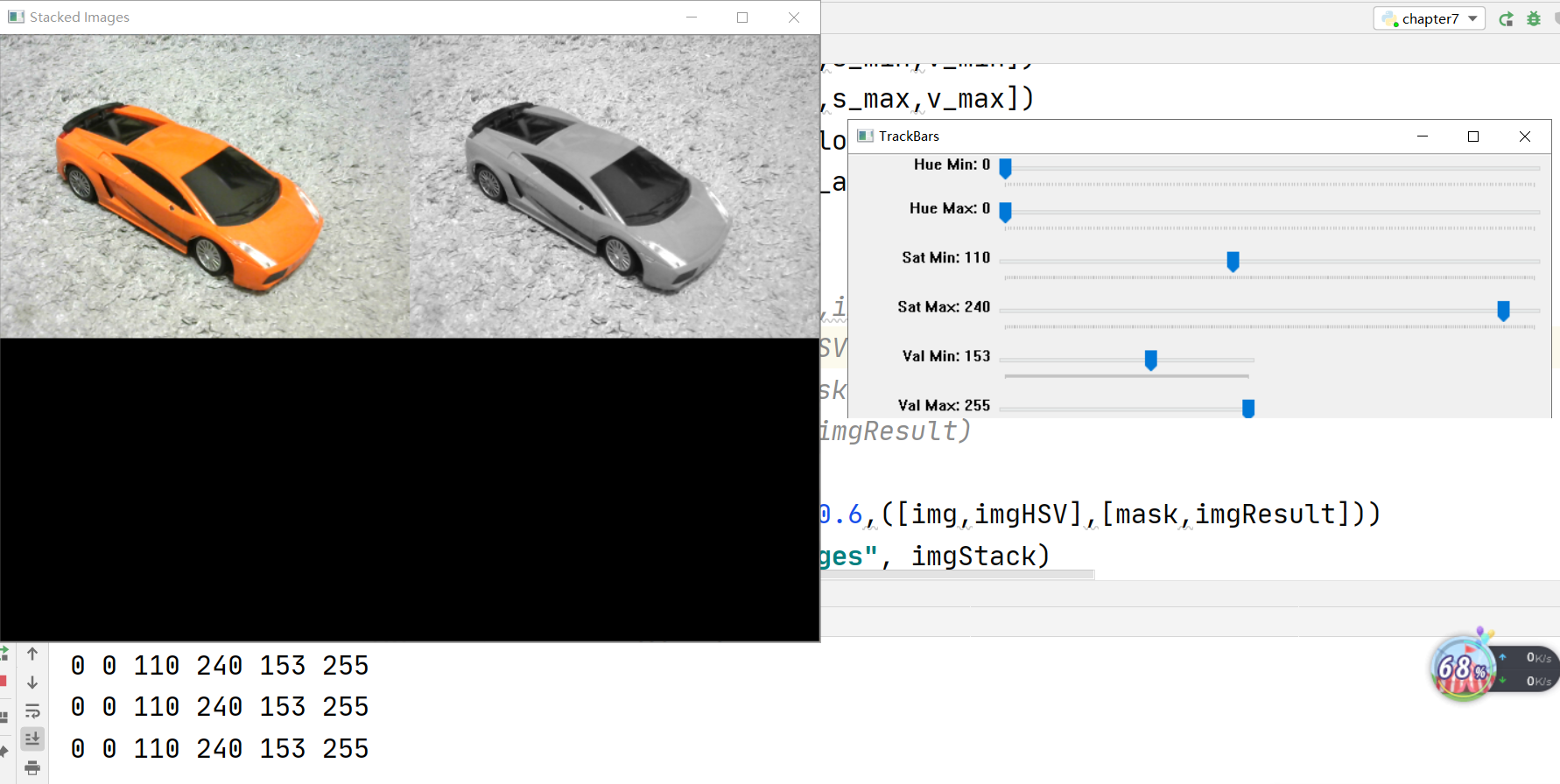Click the up arrow in console toolbar

tap(32, 654)
